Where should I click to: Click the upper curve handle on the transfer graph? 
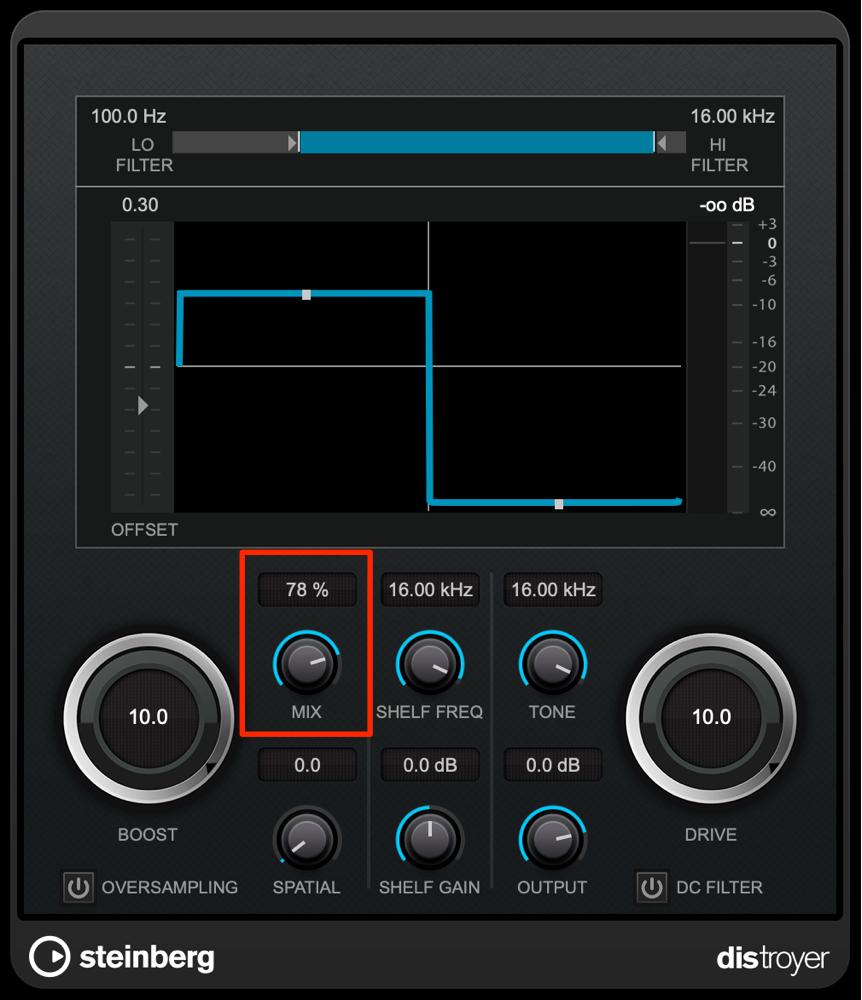click(307, 295)
